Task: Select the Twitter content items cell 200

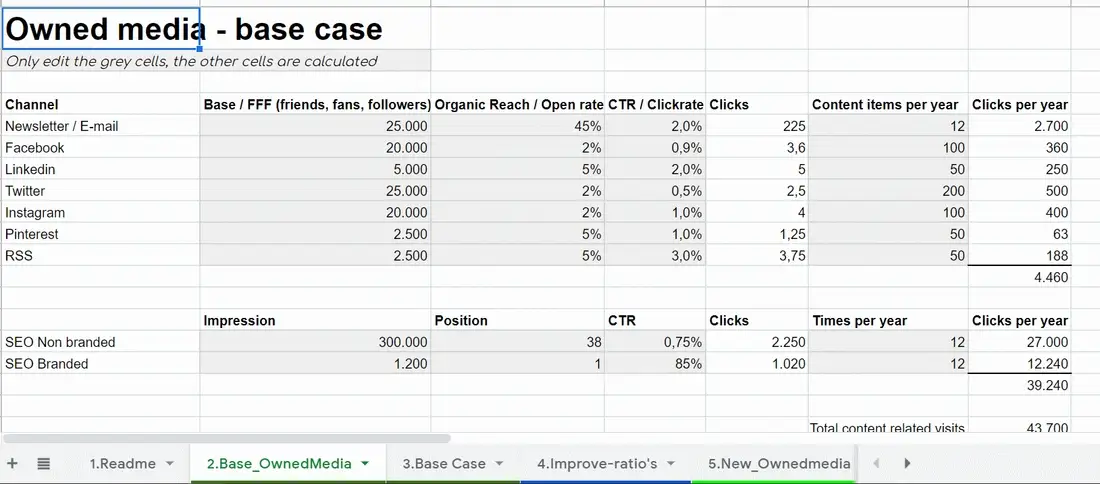Action: click(888, 191)
